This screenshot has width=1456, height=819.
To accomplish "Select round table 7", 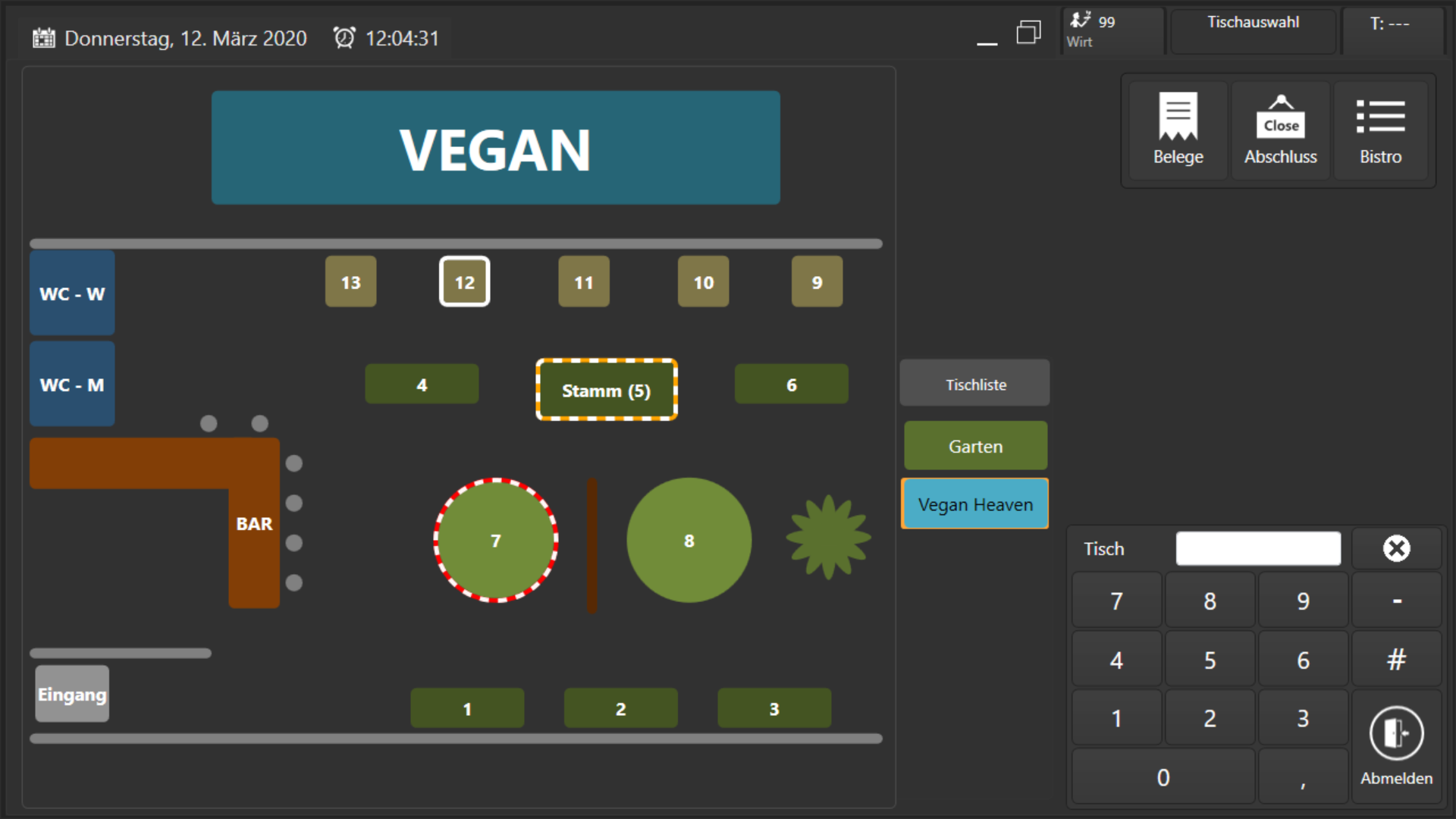I will click(496, 541).
